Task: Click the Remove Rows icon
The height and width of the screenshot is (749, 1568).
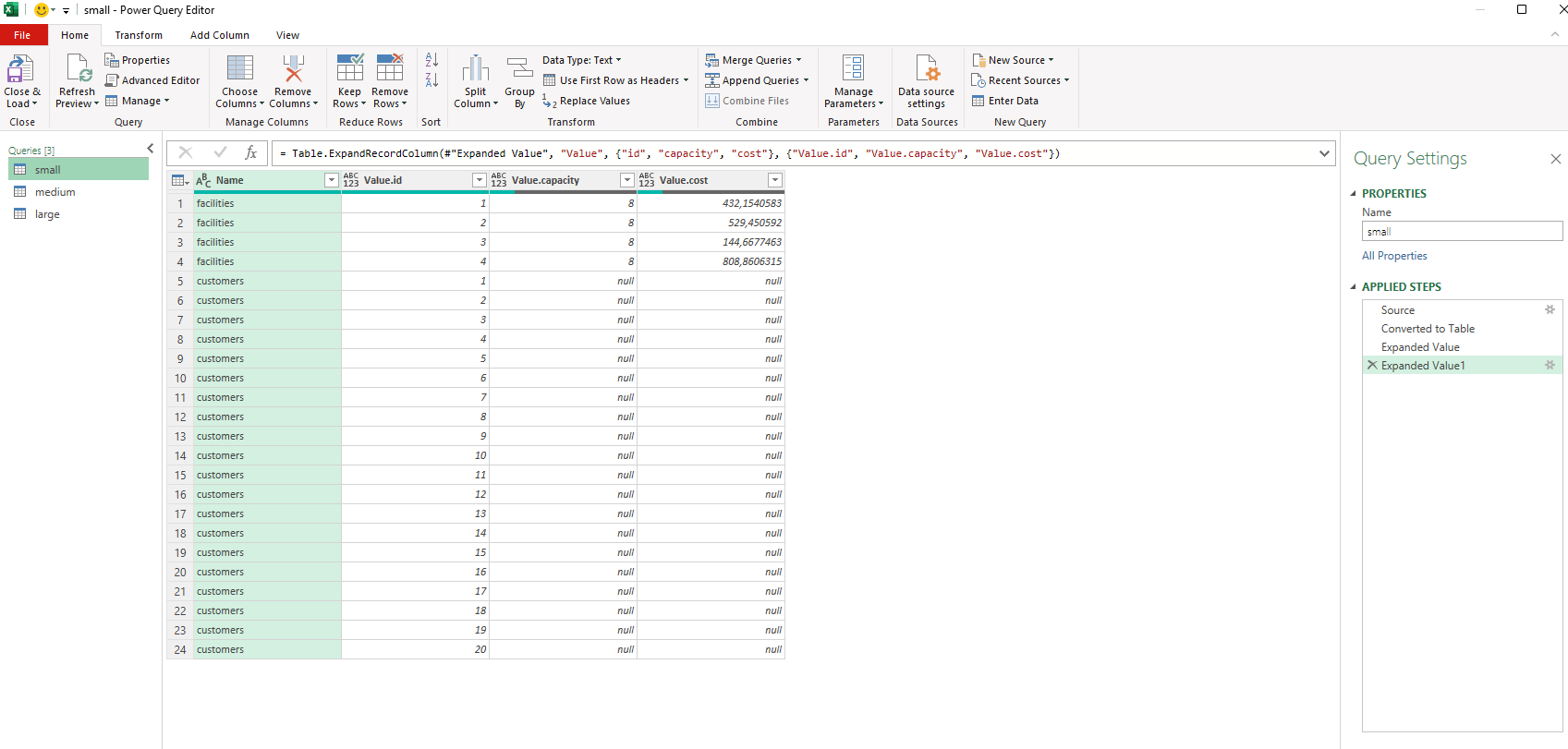Action: click(x=390, y=68)
